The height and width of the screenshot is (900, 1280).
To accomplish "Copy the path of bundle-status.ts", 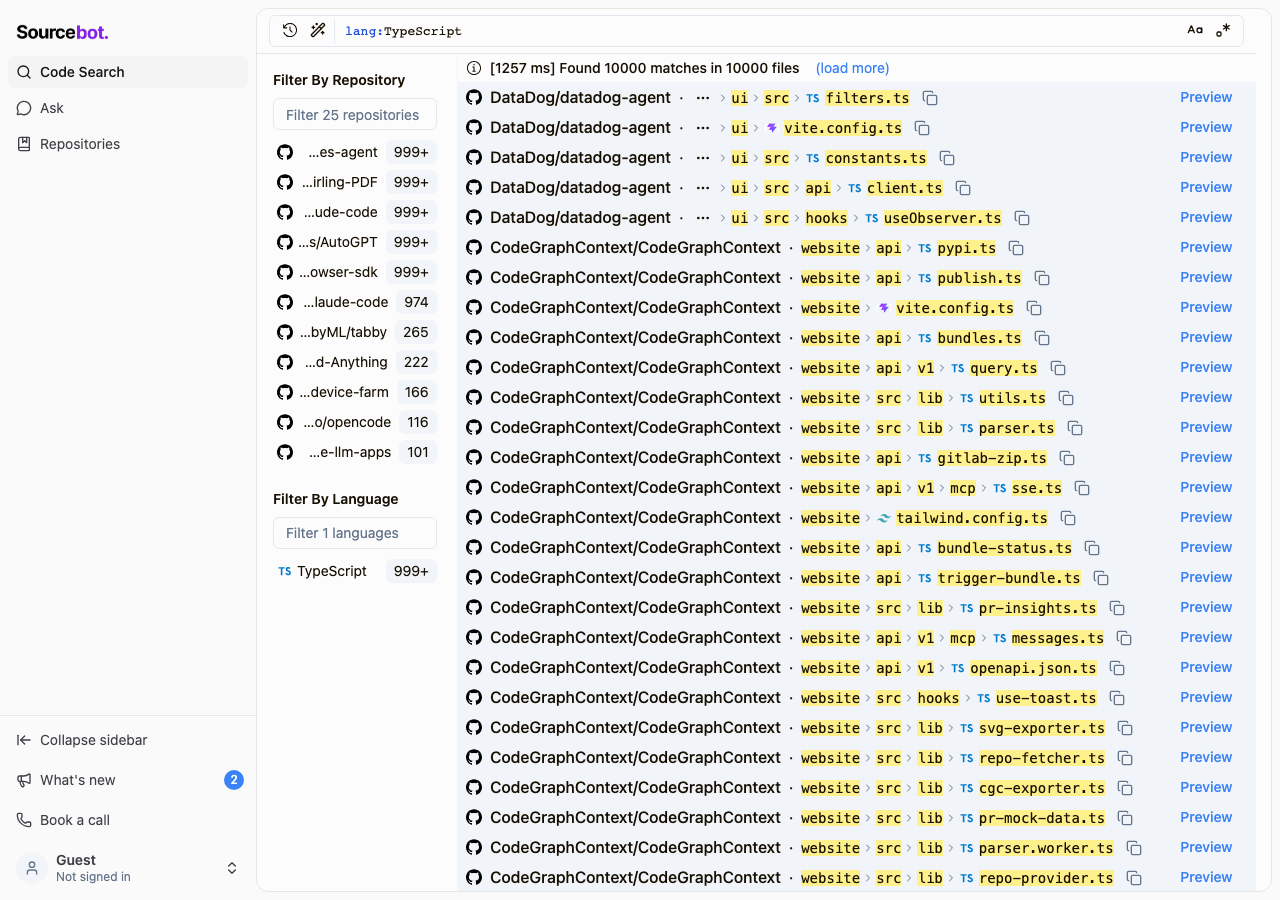I will (1092, 548).
